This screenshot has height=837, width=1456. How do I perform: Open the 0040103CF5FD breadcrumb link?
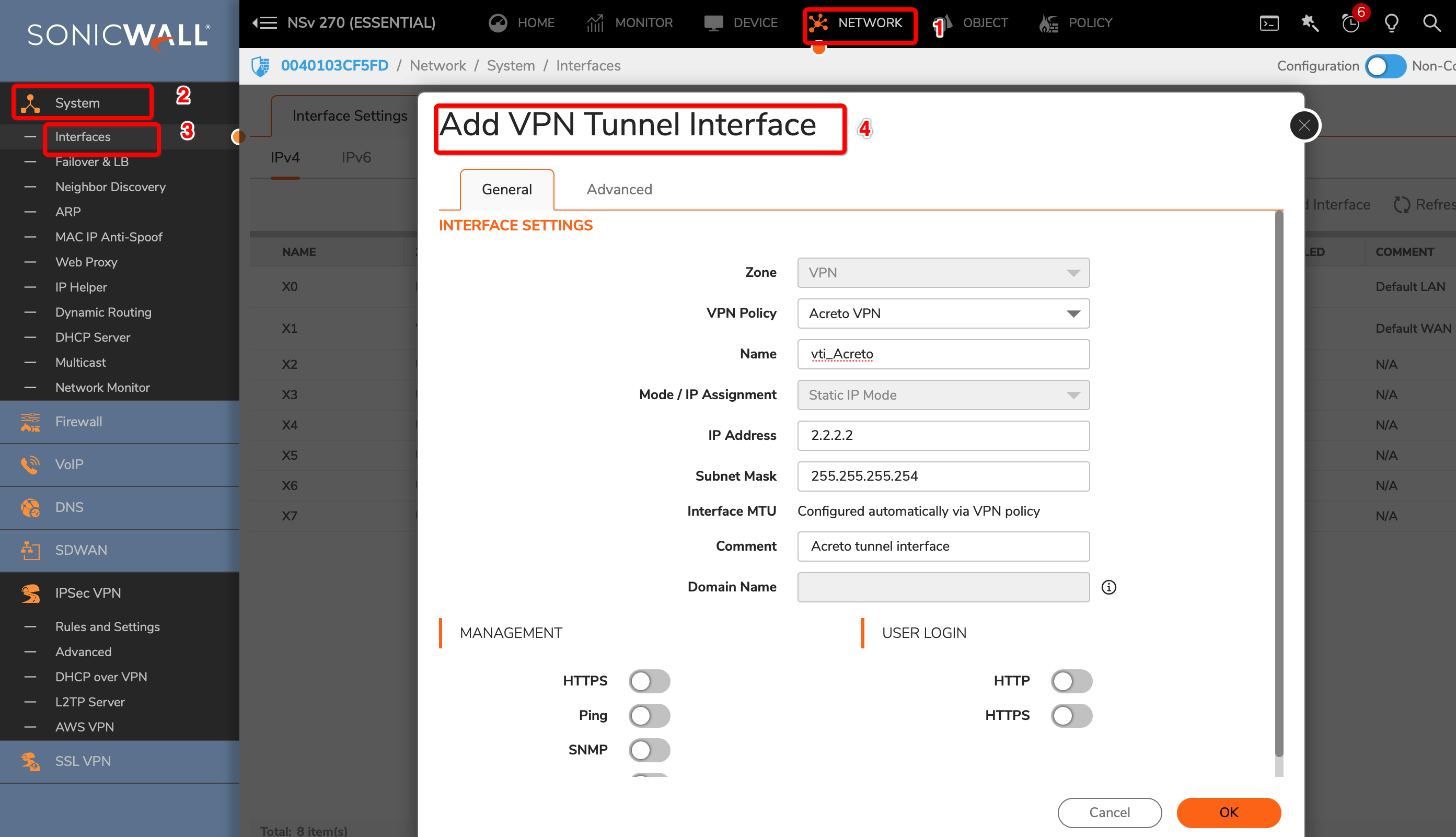[334, 66]
